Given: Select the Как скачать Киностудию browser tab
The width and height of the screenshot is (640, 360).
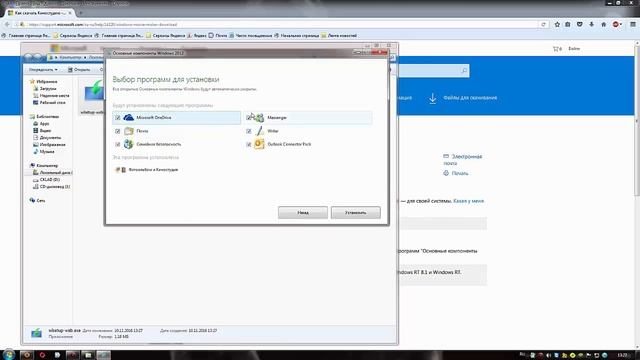Looking at the screenshot, I should [x=40, y=13].
